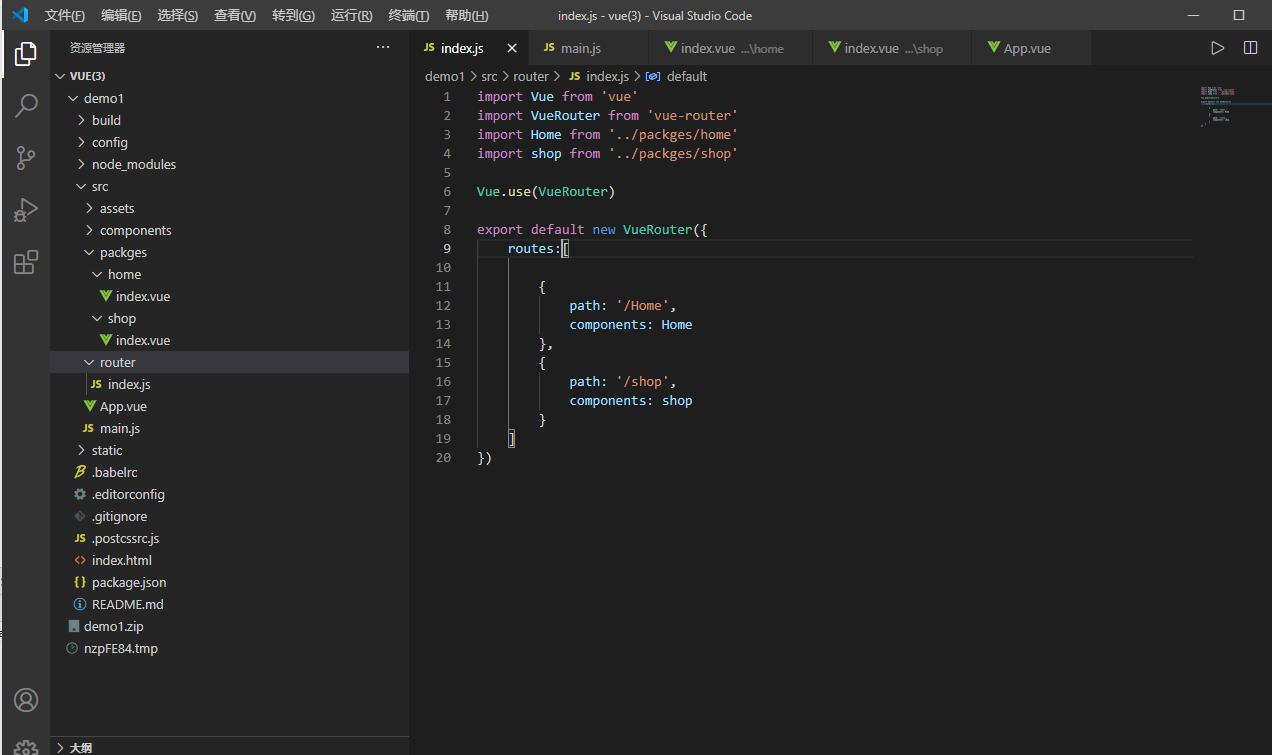Collapse the packges folder
The width and height of the screenshot is (1272, 755).
coord(229,252)
